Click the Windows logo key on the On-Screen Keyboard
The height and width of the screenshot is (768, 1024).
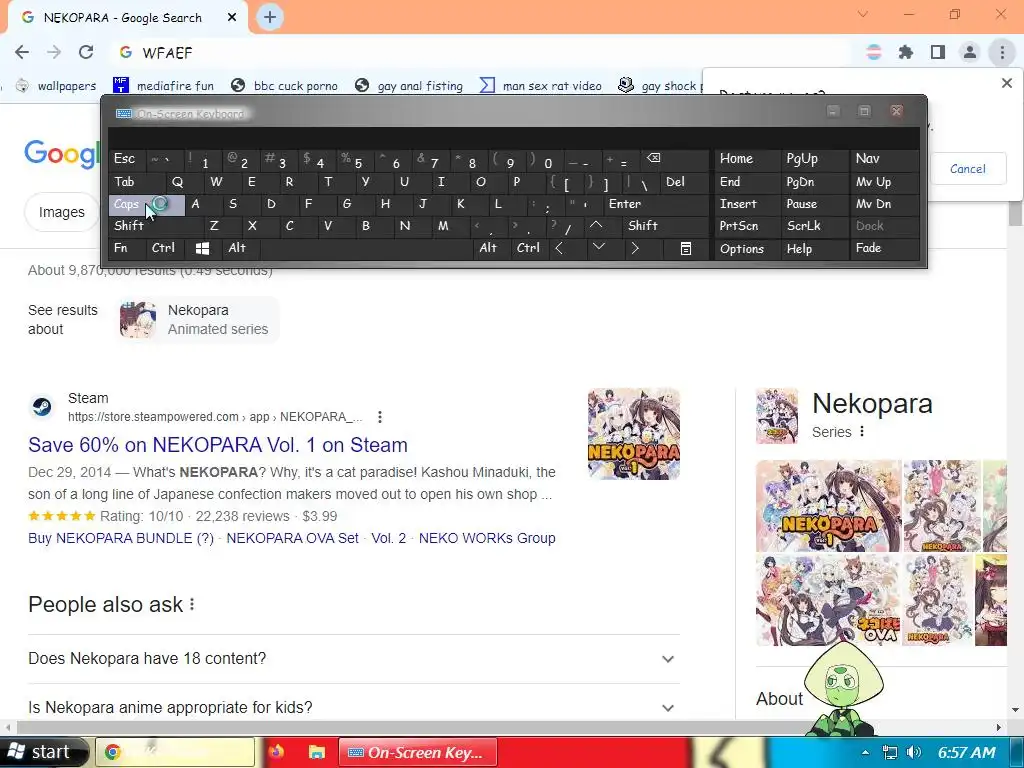(203, 248)
